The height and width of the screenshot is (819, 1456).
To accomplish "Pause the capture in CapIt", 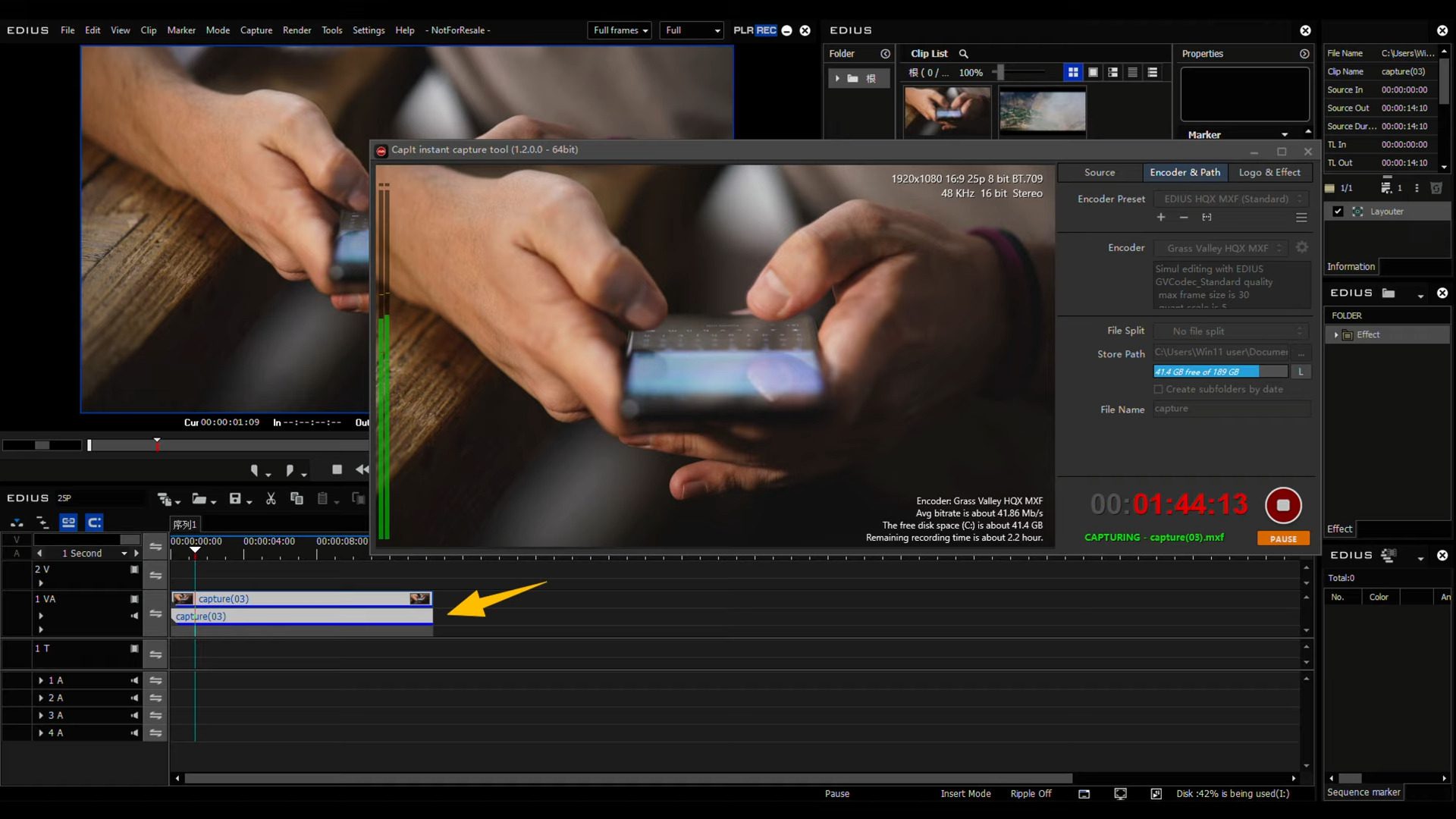I will click(1282, 538).
